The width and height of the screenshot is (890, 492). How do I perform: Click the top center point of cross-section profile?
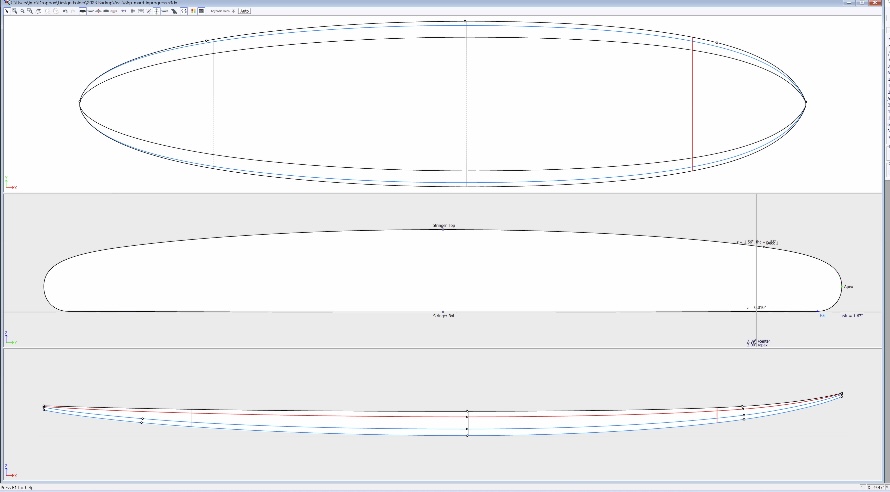443,230
